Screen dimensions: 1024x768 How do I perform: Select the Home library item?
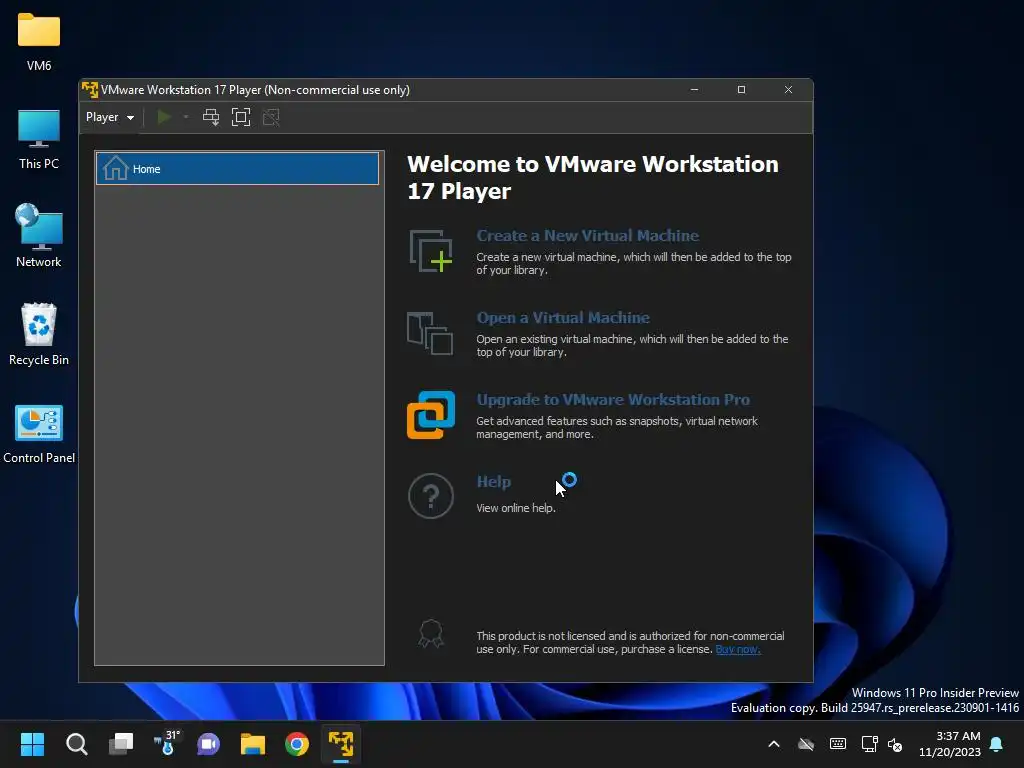(237, 168)
